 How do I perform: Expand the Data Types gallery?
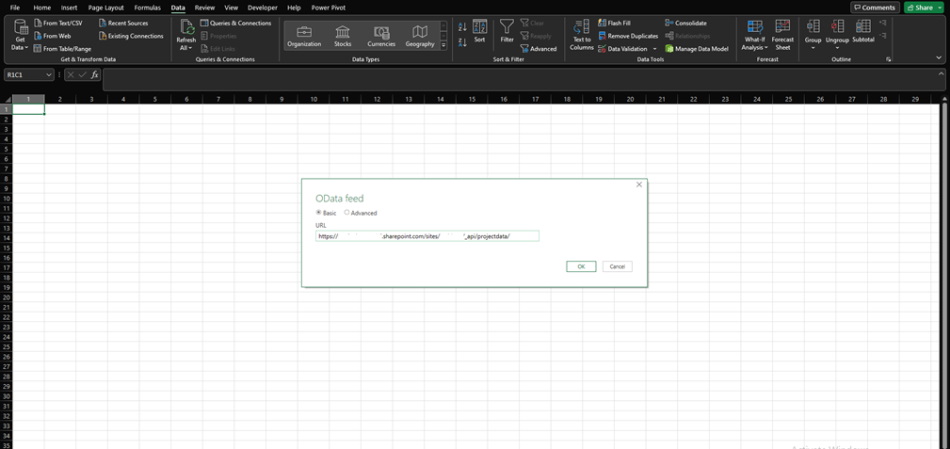(x=443, y=45)
